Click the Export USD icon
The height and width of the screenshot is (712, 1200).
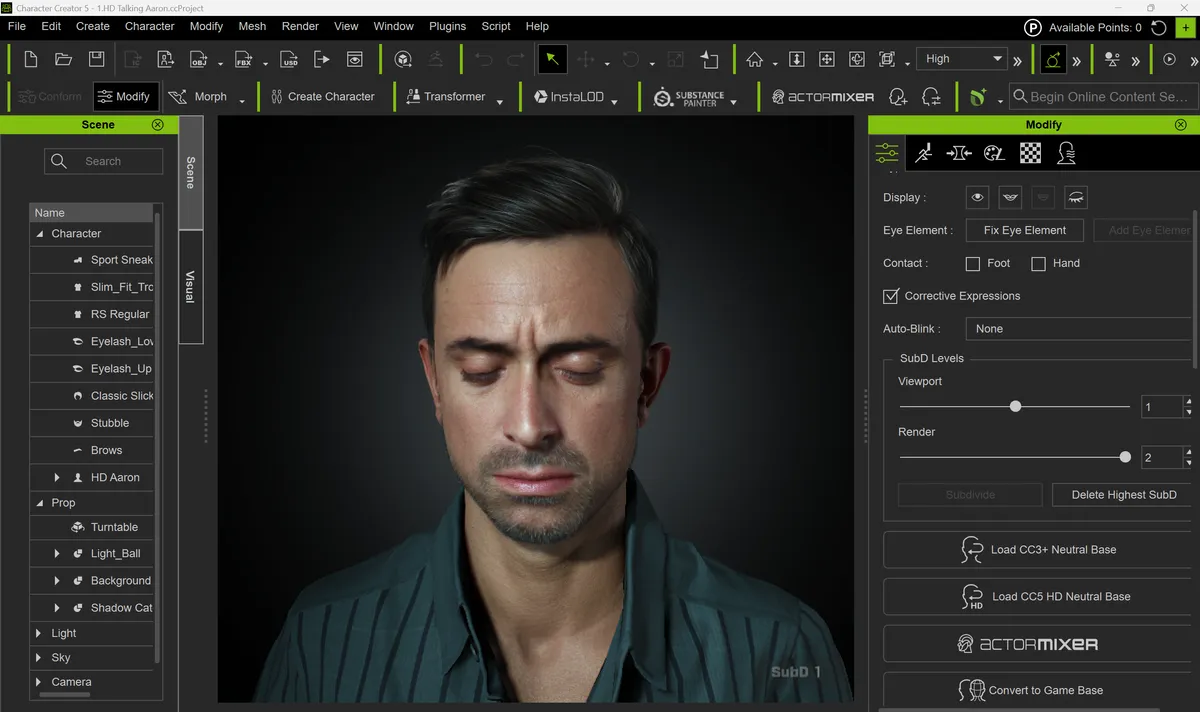coord(288,59)
